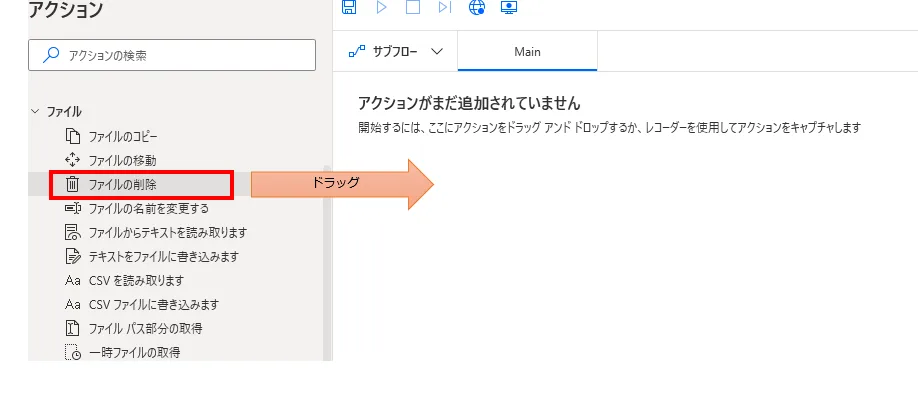Click the trash icon beside ファイルの削除

click(x=72, y=184)
